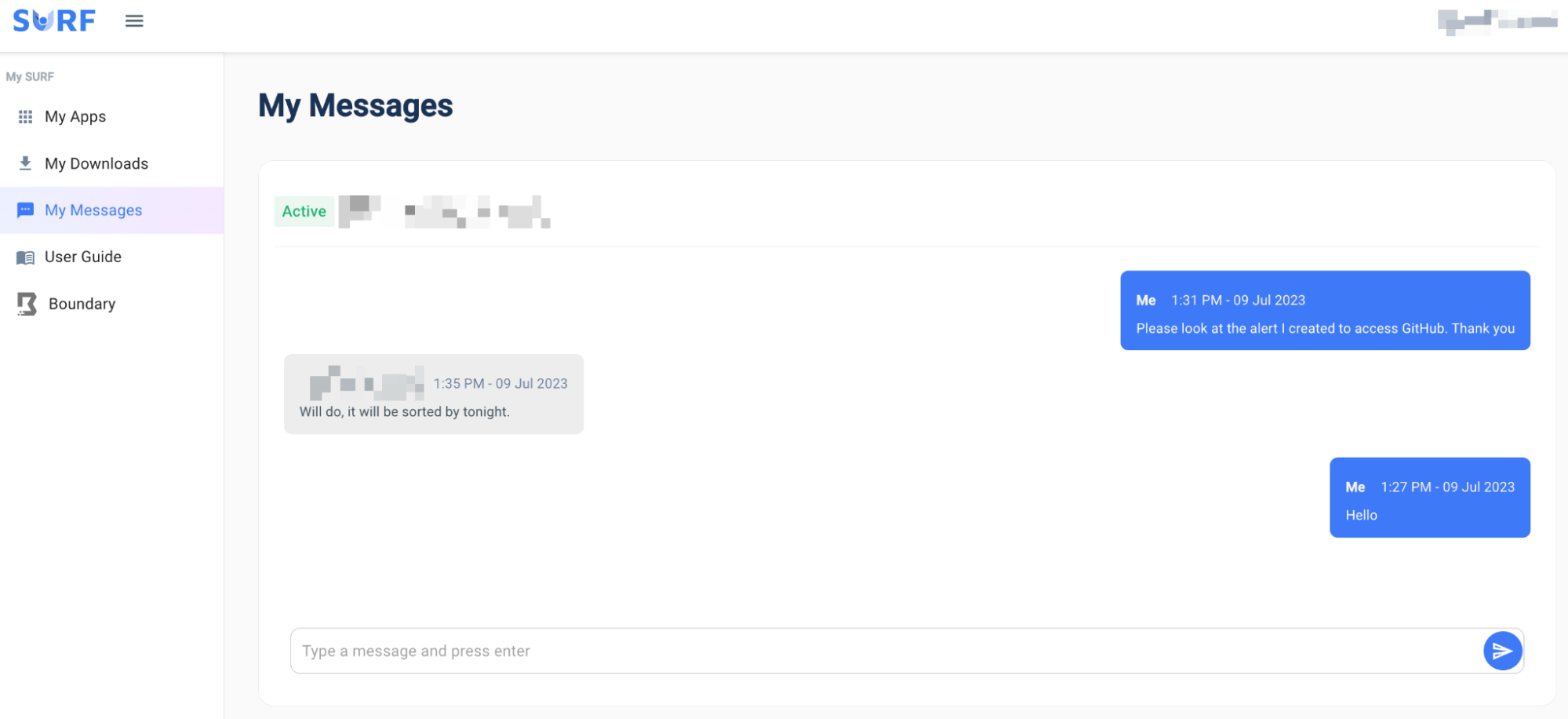Viewport: 1568px width, 719px height.
Task: Click the message input field
Action: 886,651
